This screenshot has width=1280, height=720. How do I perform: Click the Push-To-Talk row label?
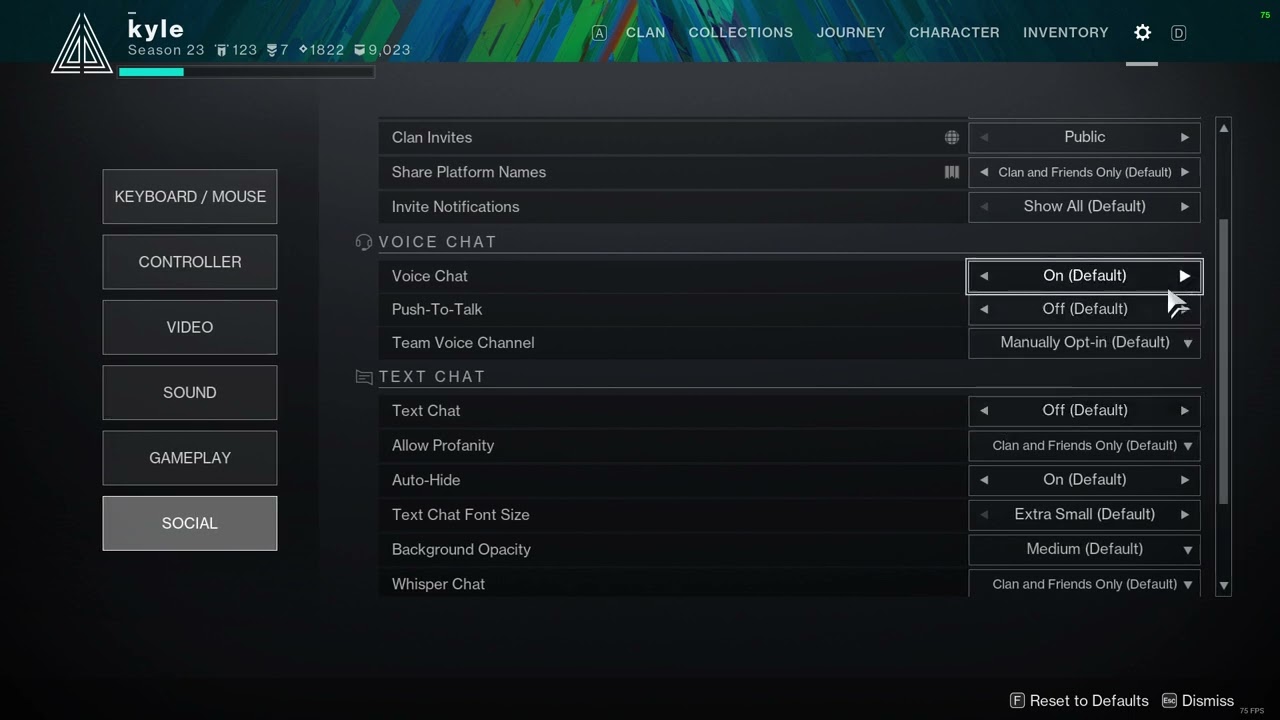(x=437, y=309)
